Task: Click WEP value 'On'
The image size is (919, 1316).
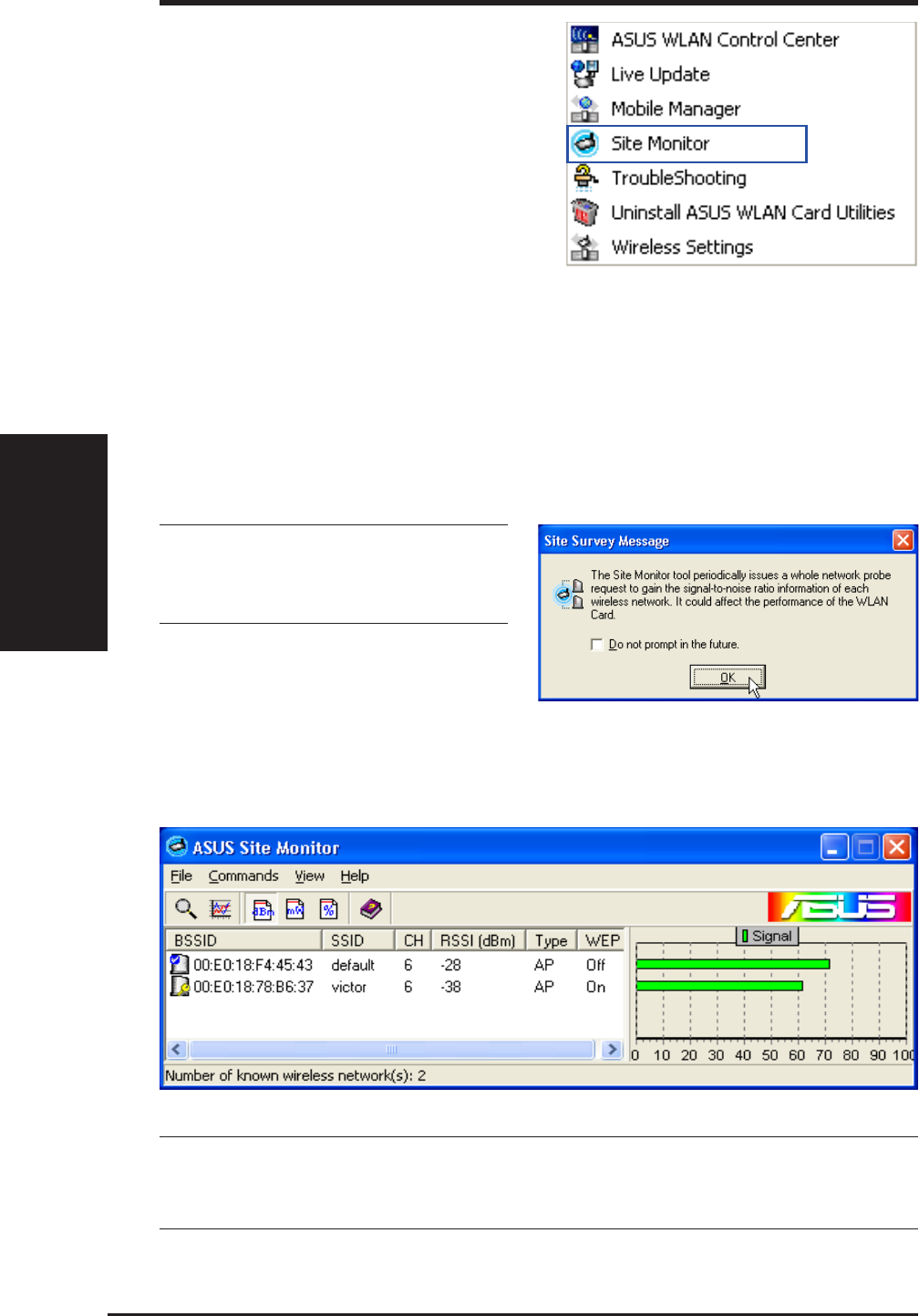Action: click(x=595, y=987)
